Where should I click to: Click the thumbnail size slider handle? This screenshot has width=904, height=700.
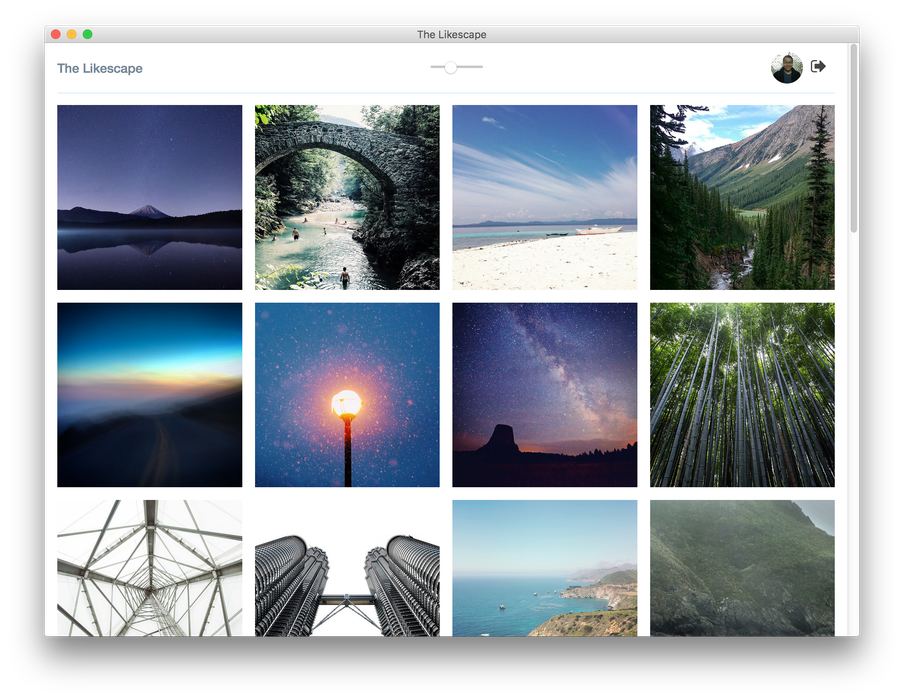click(x=451, y=67)
